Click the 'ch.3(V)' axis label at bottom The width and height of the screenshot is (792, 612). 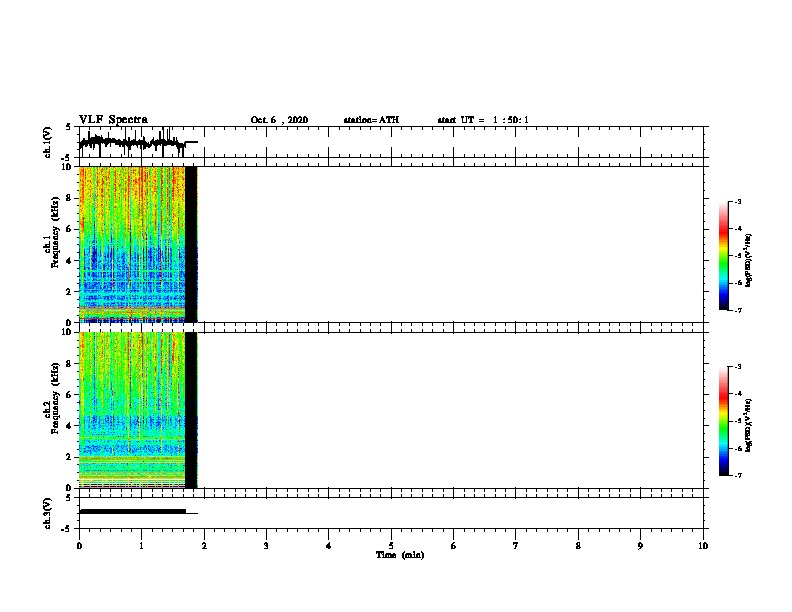pyautogui.click(x=47, y=514)
